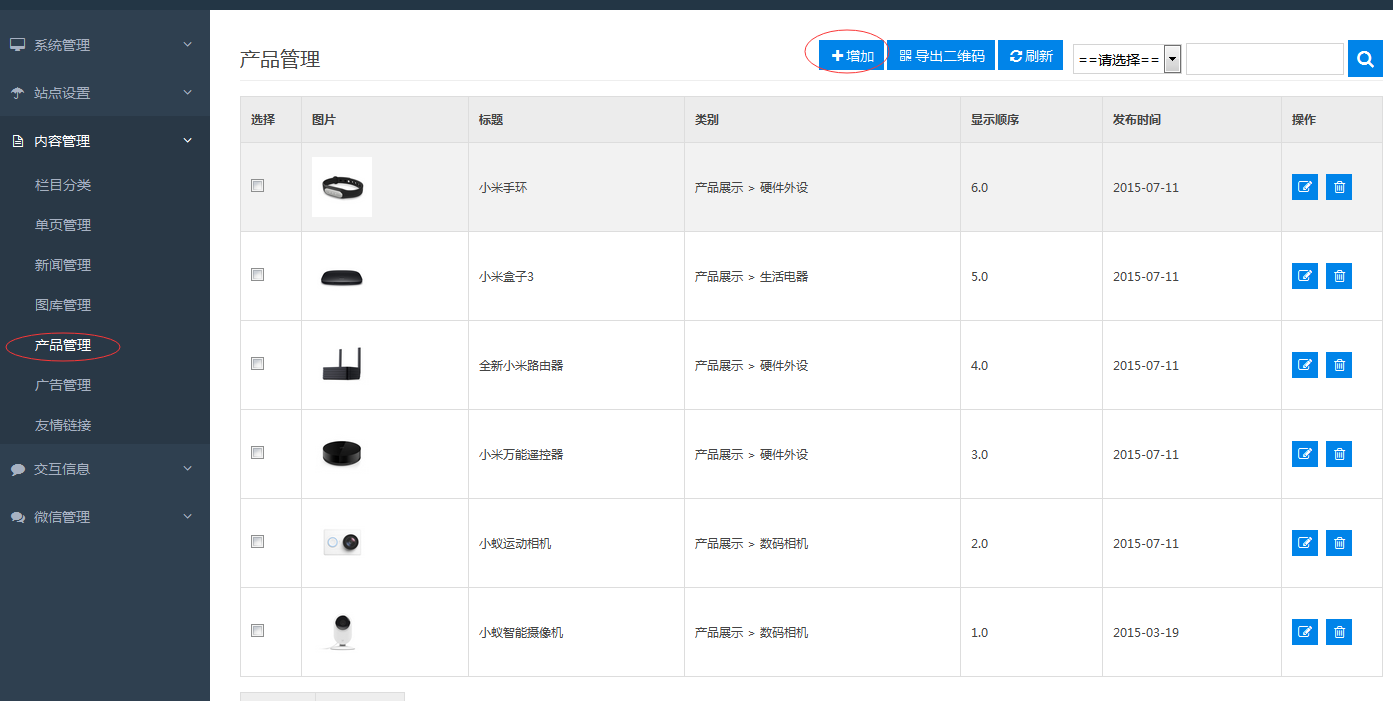Click the edit icon for 小蚁智能摄像机
The height and width of the screenshot is (701, 1393).
tap(1304, 632)
